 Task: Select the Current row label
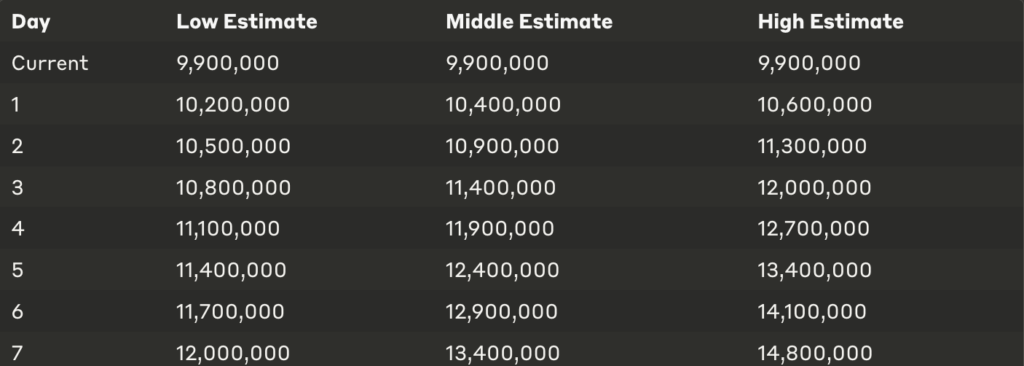tap(50, 63)
